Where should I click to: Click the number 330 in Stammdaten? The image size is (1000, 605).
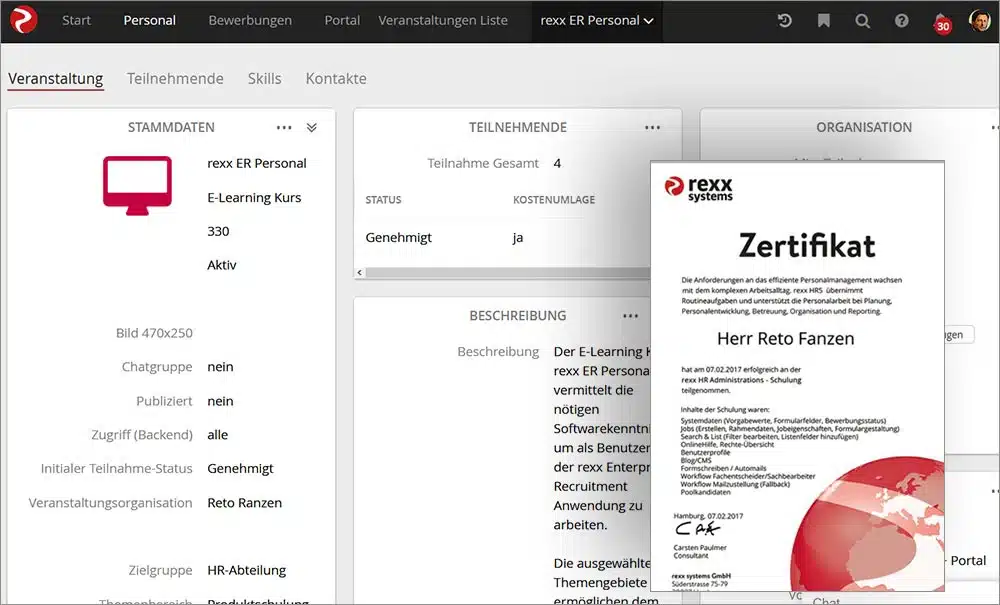(218, 231)
